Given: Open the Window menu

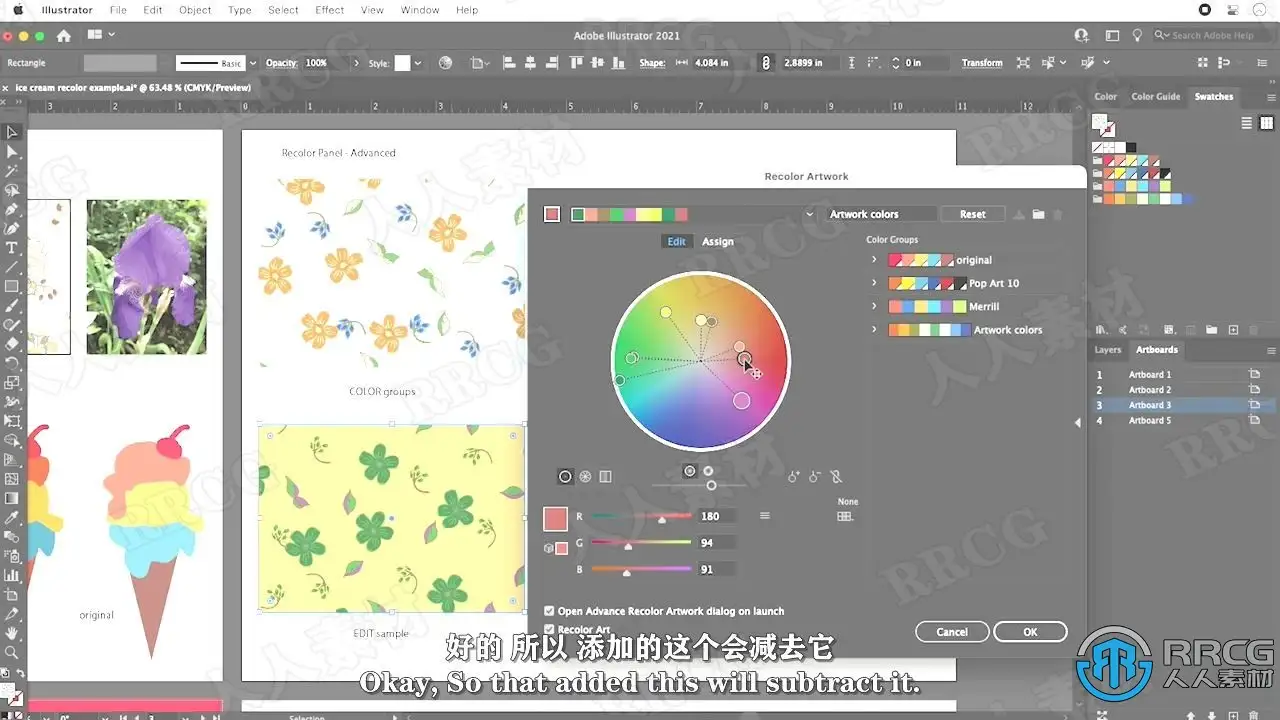Looking at the screenshot, I should tap(420, 10).
